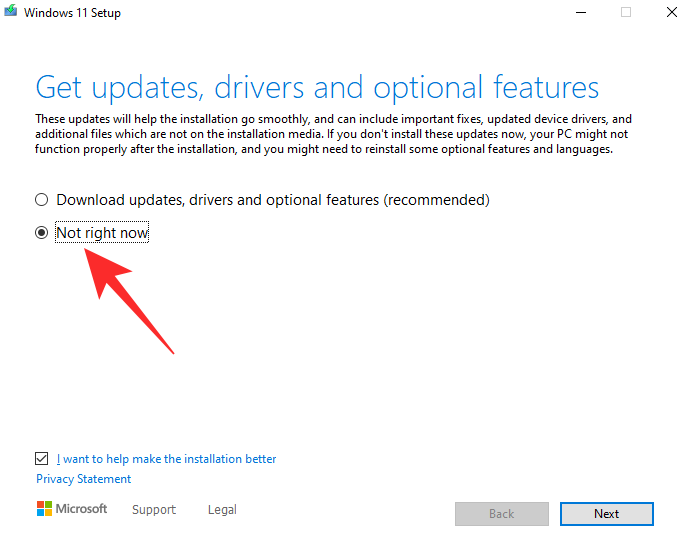Screen dimensions: 693x549
Task: Click the paragraph beginning 'These updates will help'
Action: point(333,134)
